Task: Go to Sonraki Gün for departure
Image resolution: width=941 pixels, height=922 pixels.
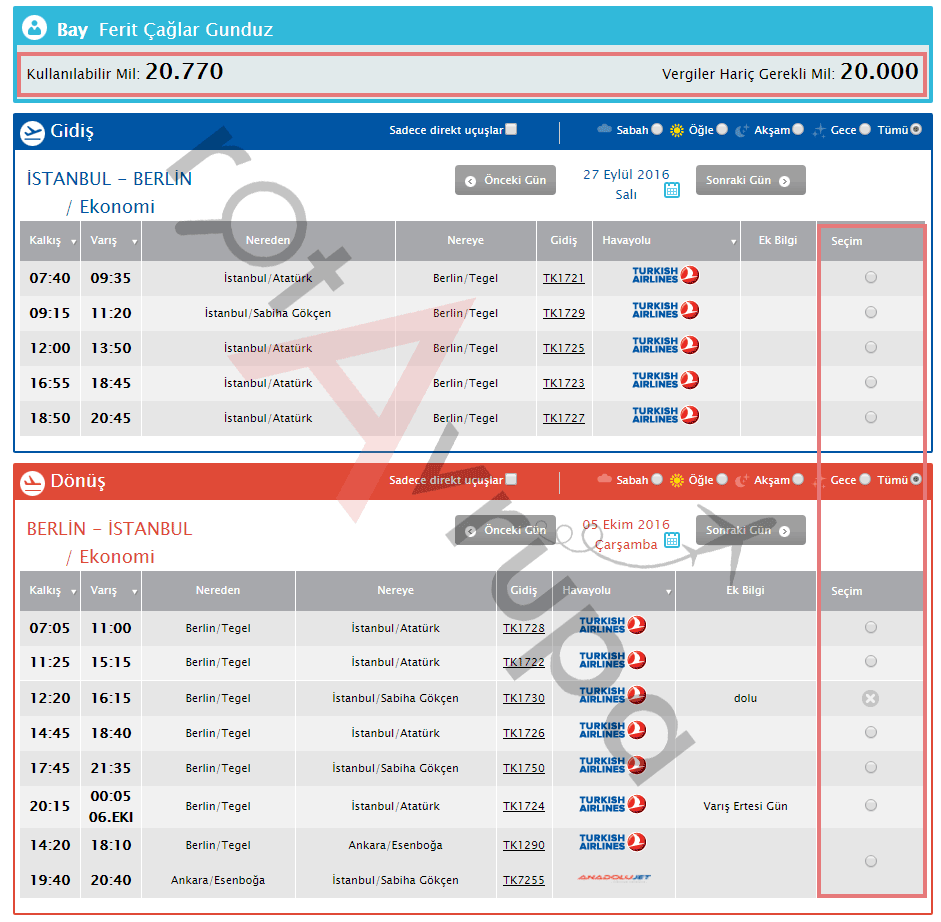Action: coord(750,181)
